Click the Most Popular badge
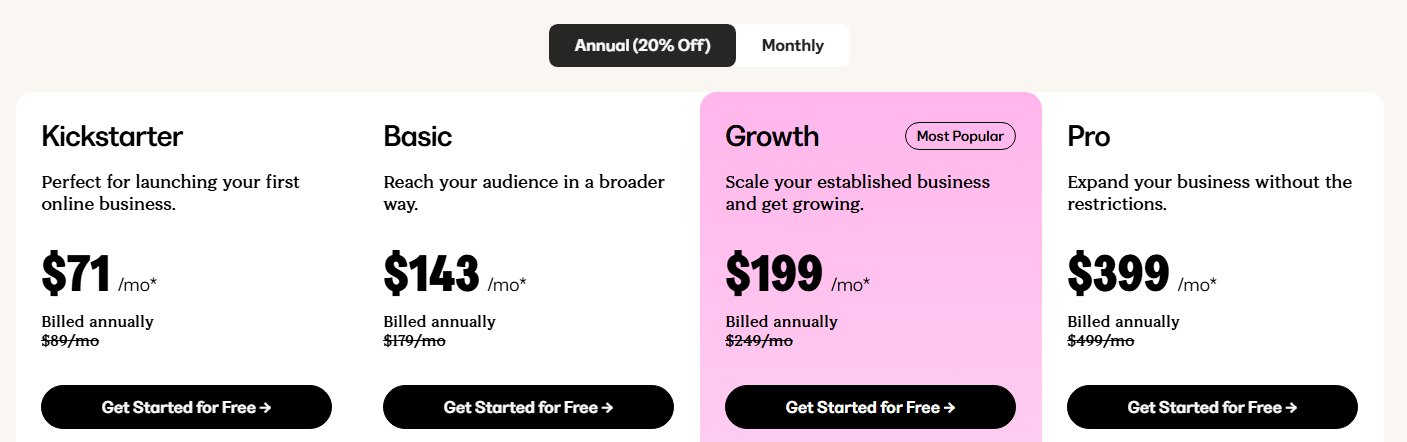 960,136
